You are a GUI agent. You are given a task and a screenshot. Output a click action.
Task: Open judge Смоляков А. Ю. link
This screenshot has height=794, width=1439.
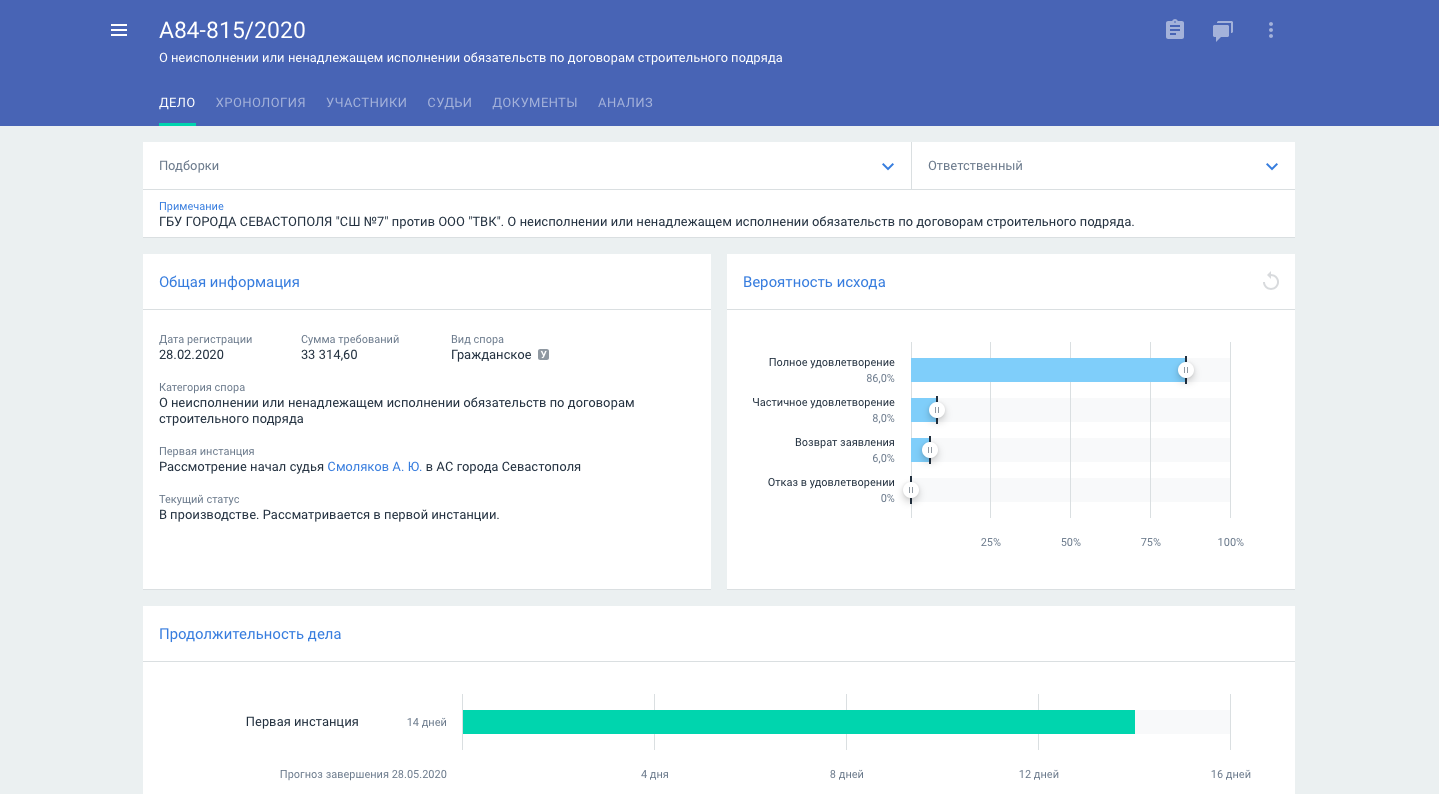click(x=374, y=467)
